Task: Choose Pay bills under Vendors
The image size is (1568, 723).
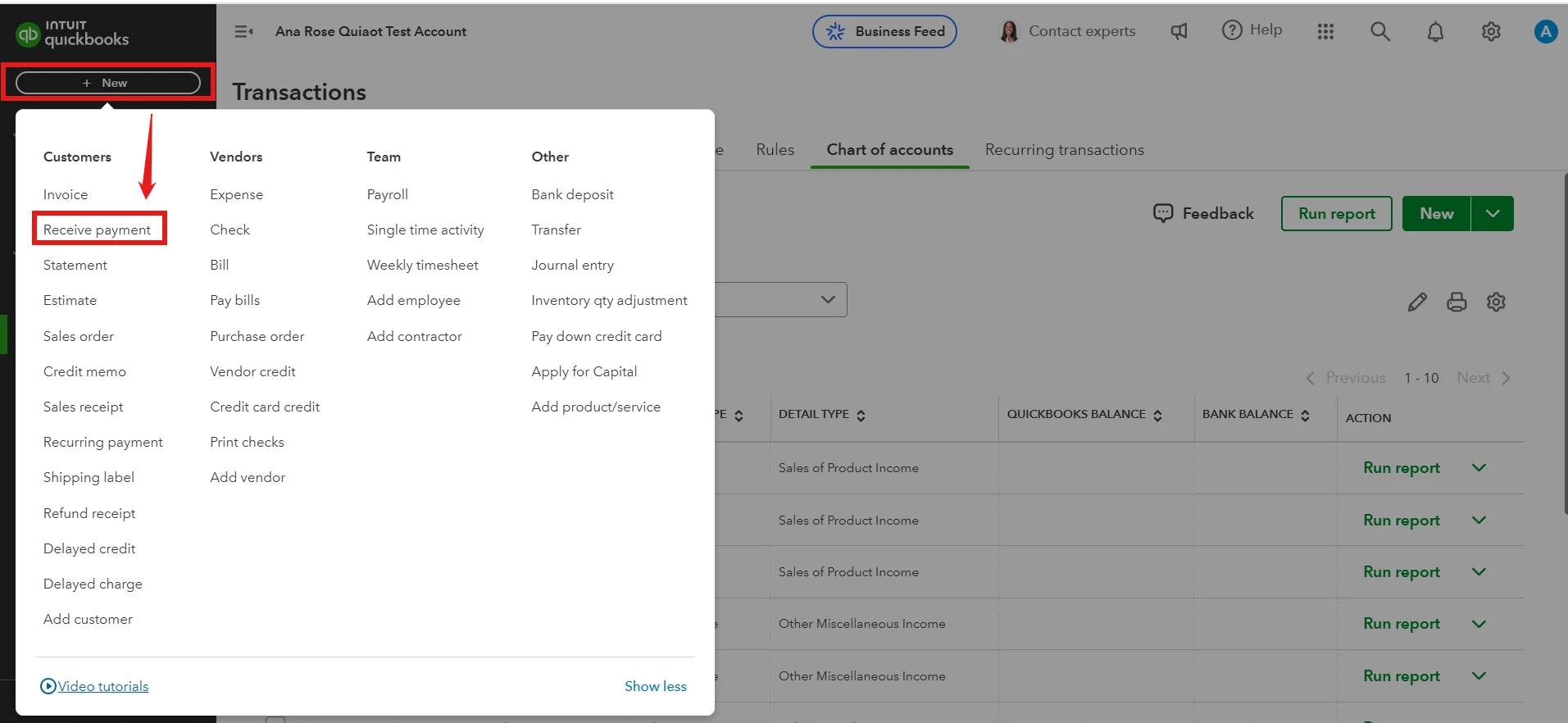Action: click(234, 300)
